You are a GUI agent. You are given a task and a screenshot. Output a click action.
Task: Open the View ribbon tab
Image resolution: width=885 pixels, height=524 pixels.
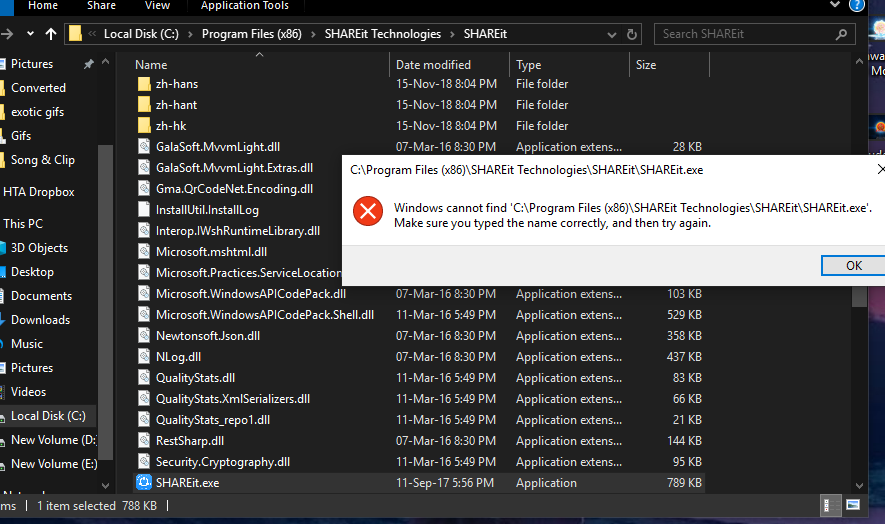tap(157, 6)
